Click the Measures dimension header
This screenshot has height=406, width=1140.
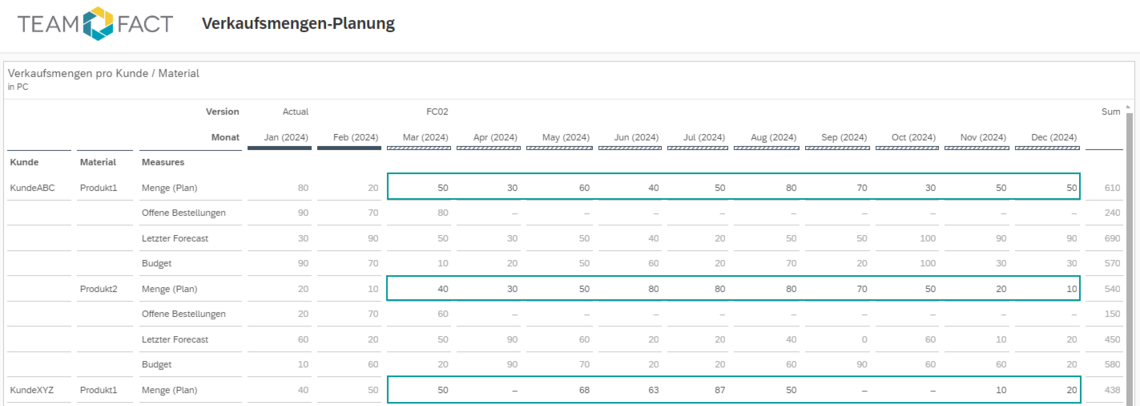point(163,162)
